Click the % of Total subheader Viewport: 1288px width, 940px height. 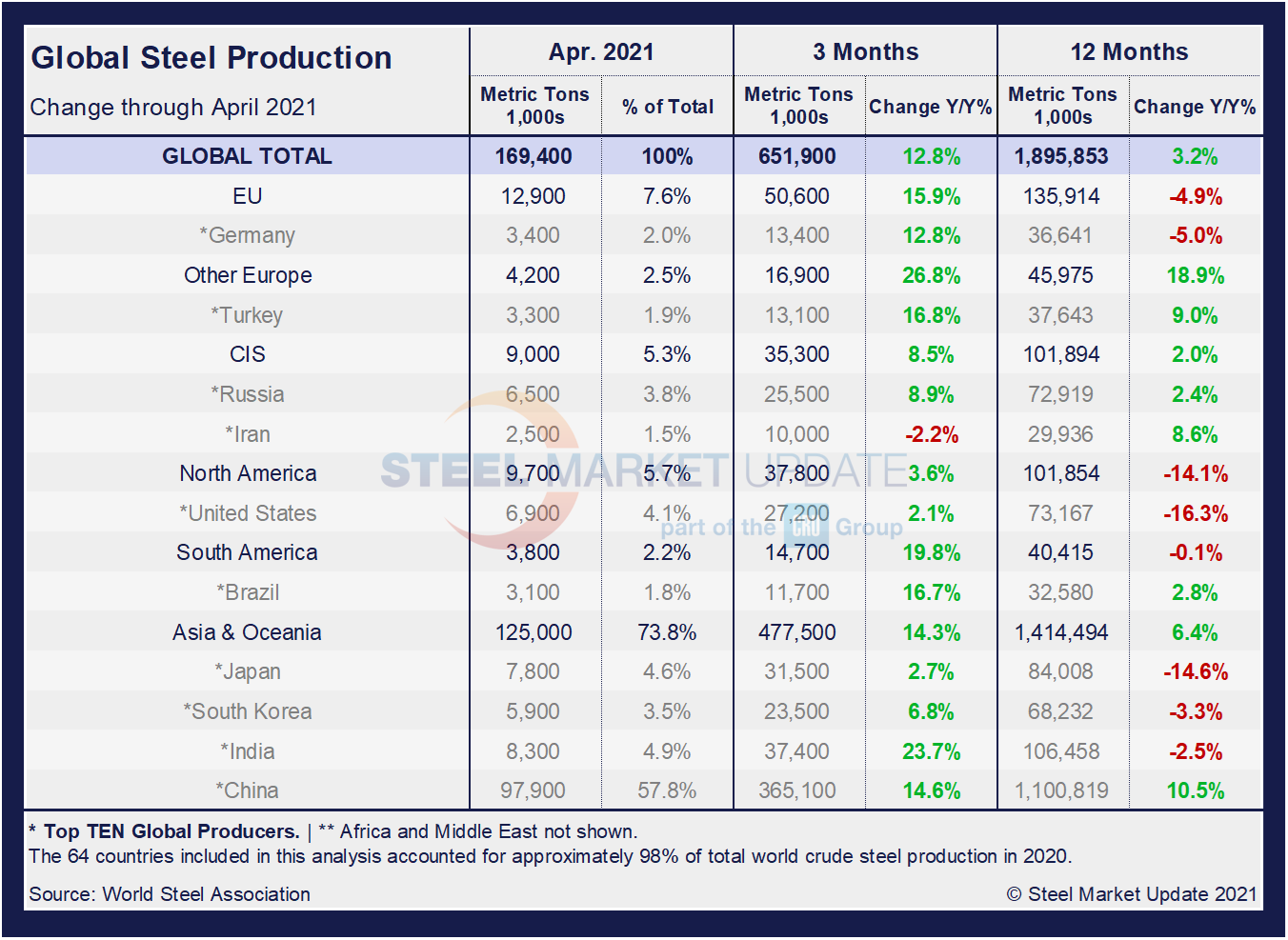tap(667, 107)
